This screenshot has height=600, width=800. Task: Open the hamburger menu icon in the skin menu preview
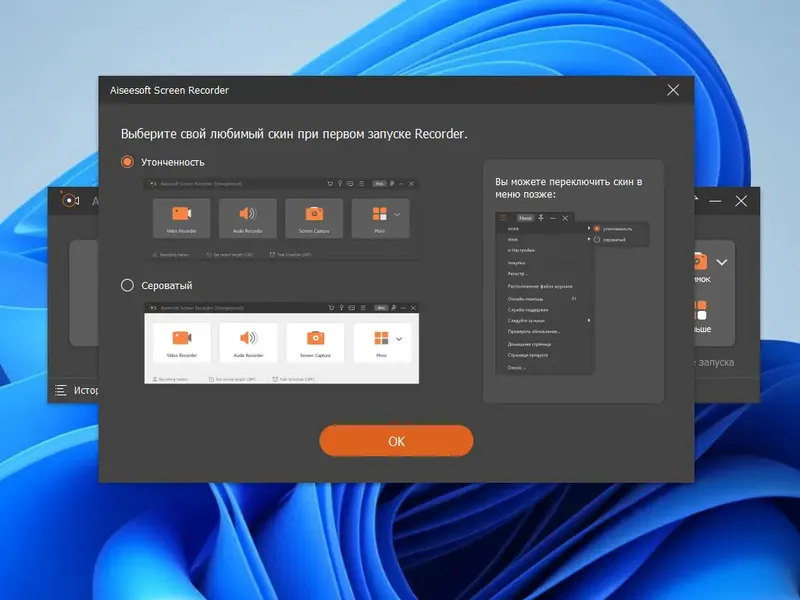click(x=503, y=217)
